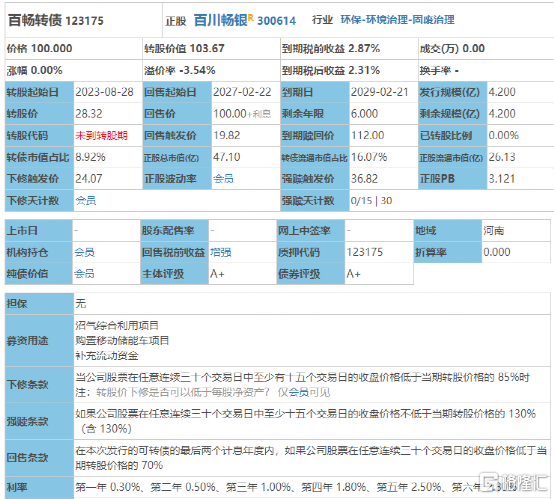The height and width of the screenshot is (499, 554).
Task: Click the 网上中签率 header cell
Action: 311,231
